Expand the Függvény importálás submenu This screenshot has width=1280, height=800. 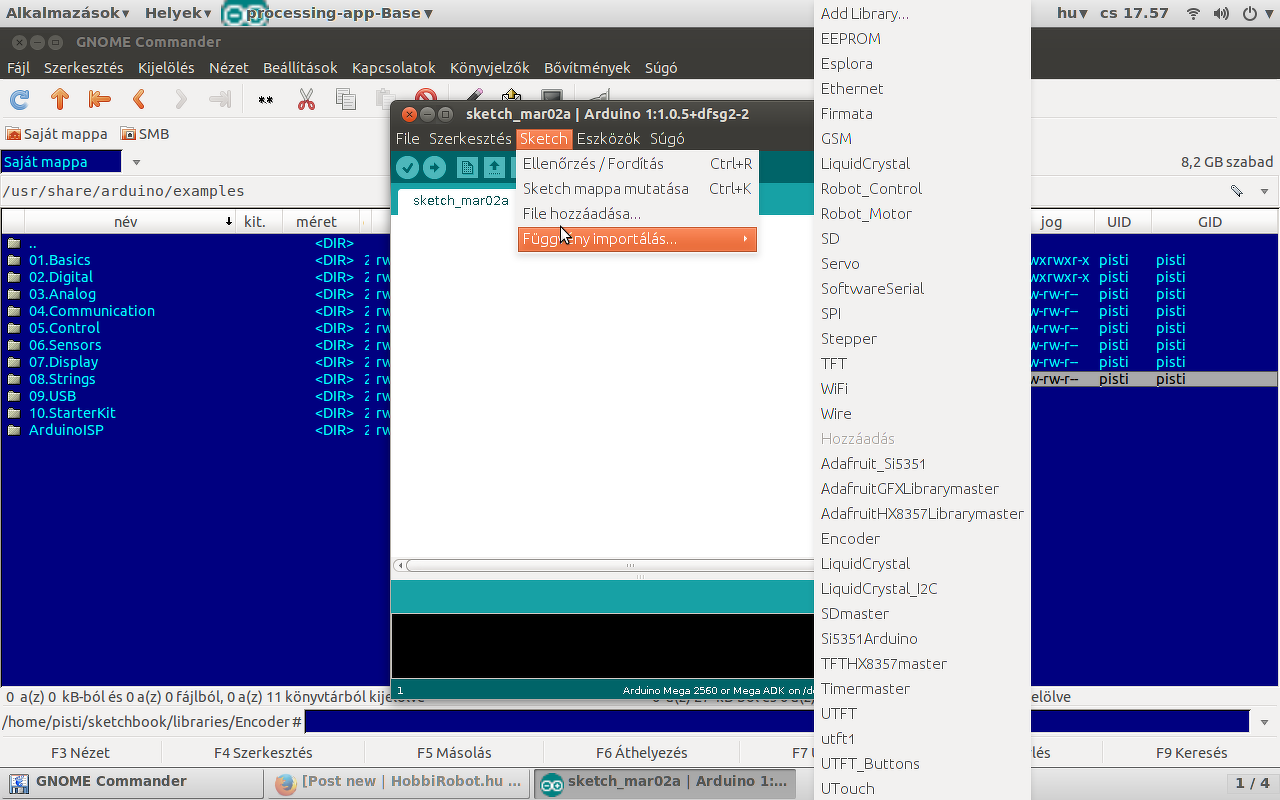637,239
